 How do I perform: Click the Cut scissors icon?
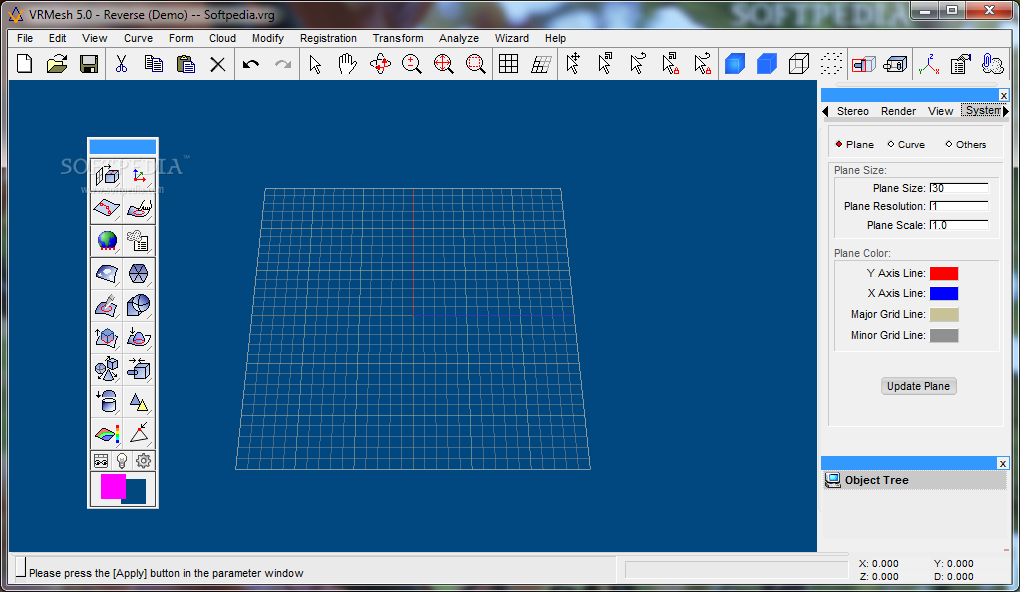121,64
